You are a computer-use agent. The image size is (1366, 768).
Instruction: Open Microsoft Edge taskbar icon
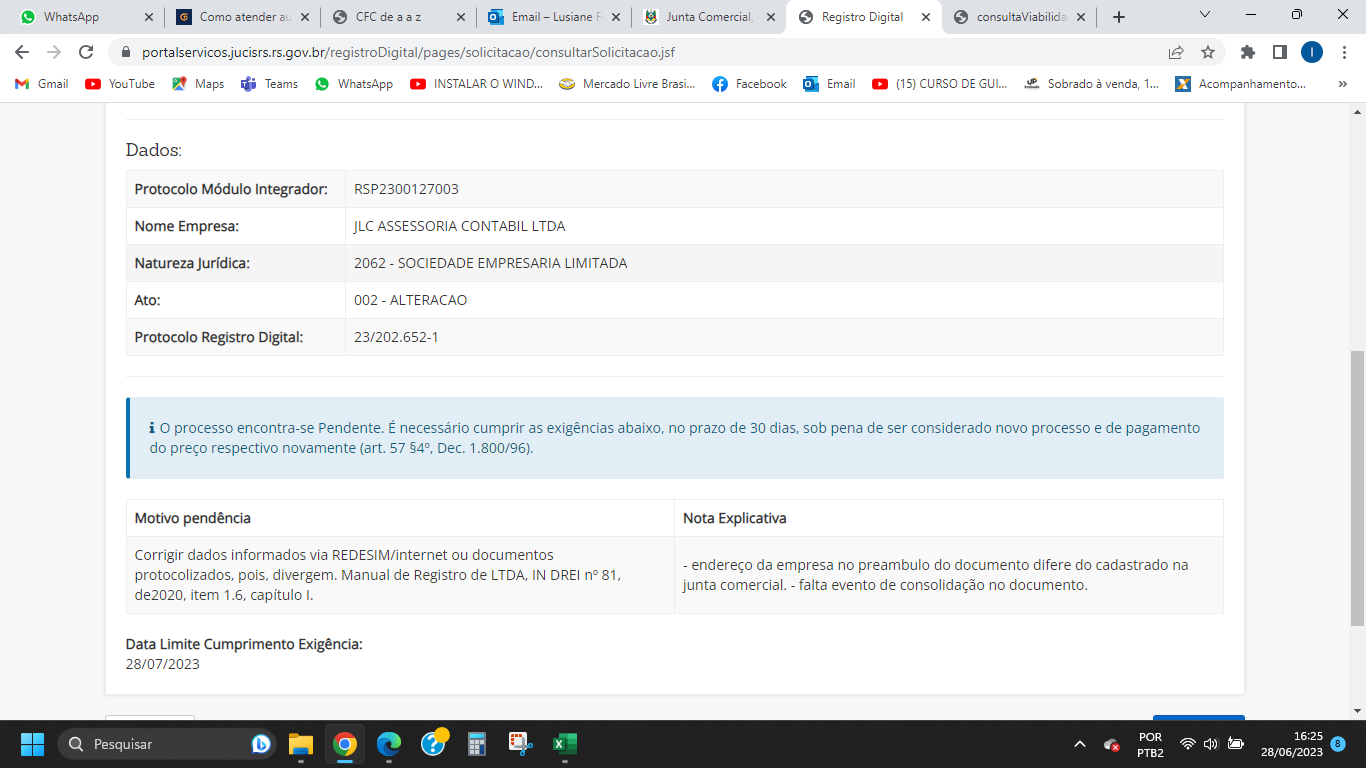pos(389,744)
